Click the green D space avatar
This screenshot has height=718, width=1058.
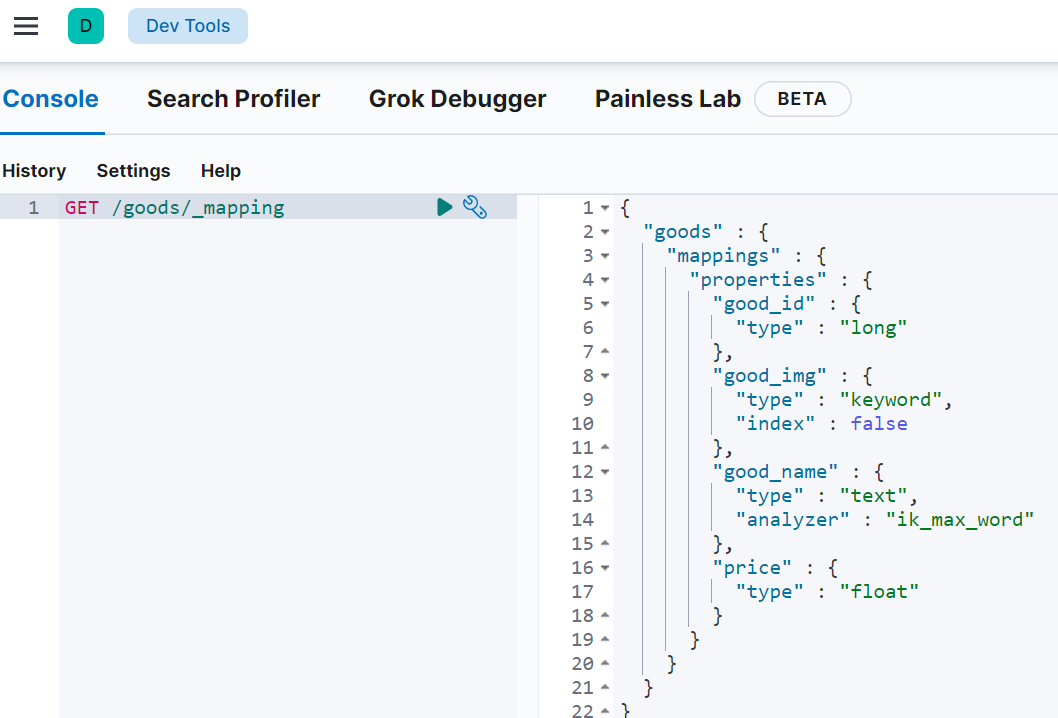click(x=86, y=26)
